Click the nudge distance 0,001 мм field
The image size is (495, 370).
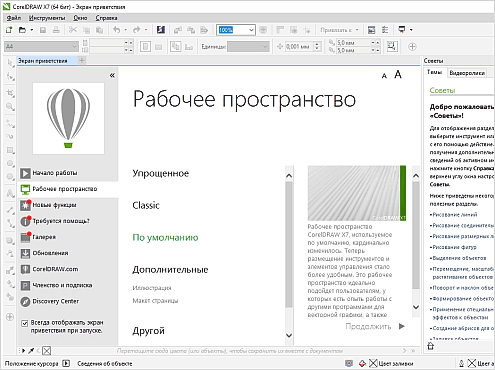(x=299, y=47)
